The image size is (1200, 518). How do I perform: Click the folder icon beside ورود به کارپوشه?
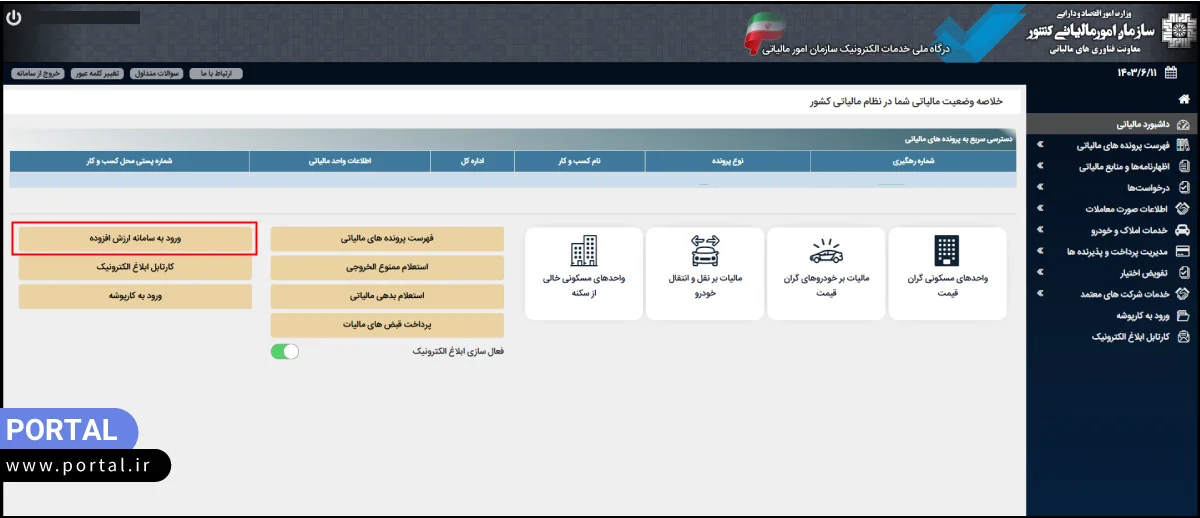click(x=1184, y=315)
